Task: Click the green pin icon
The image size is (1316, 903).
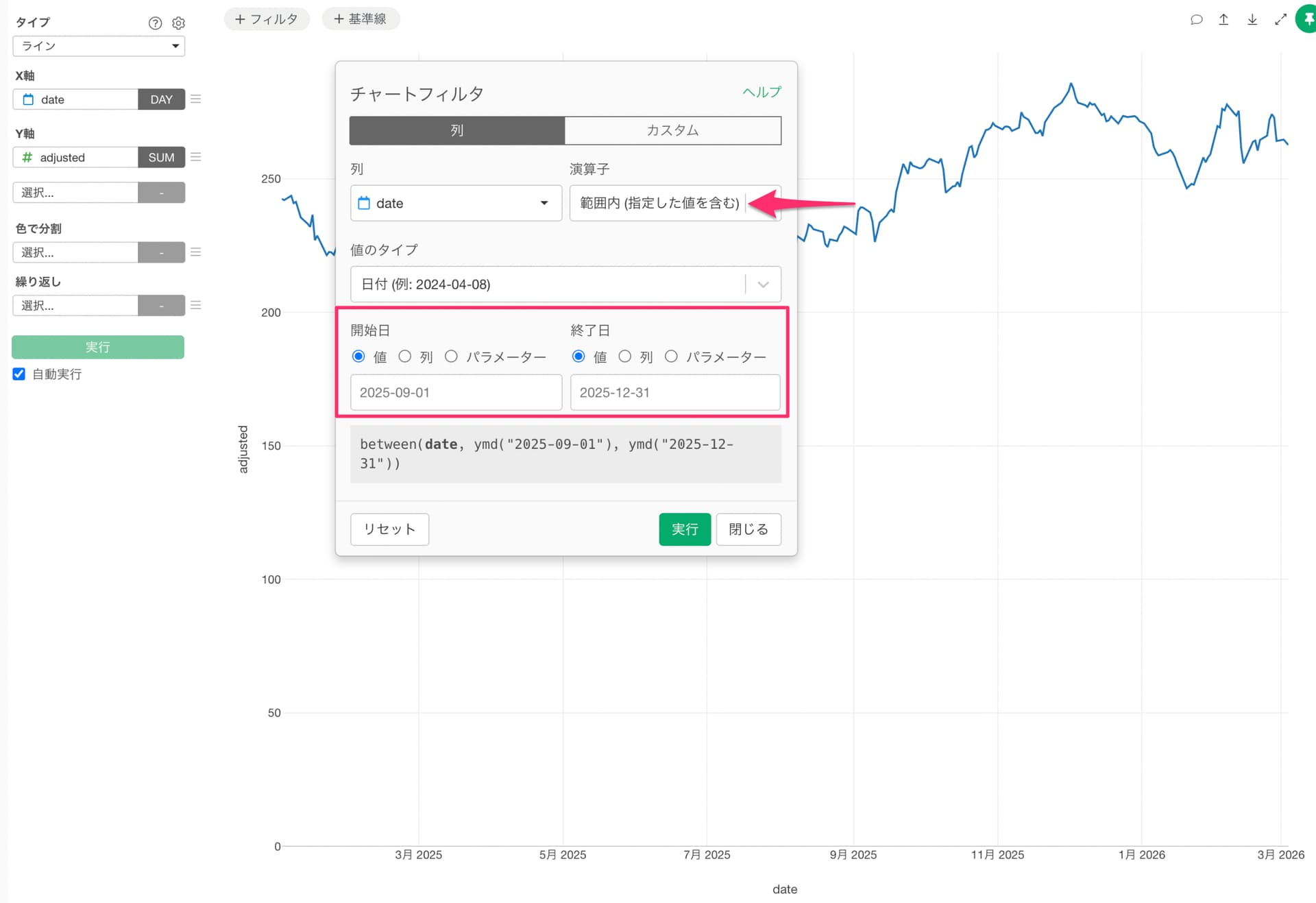Action: coord(1307,19)
